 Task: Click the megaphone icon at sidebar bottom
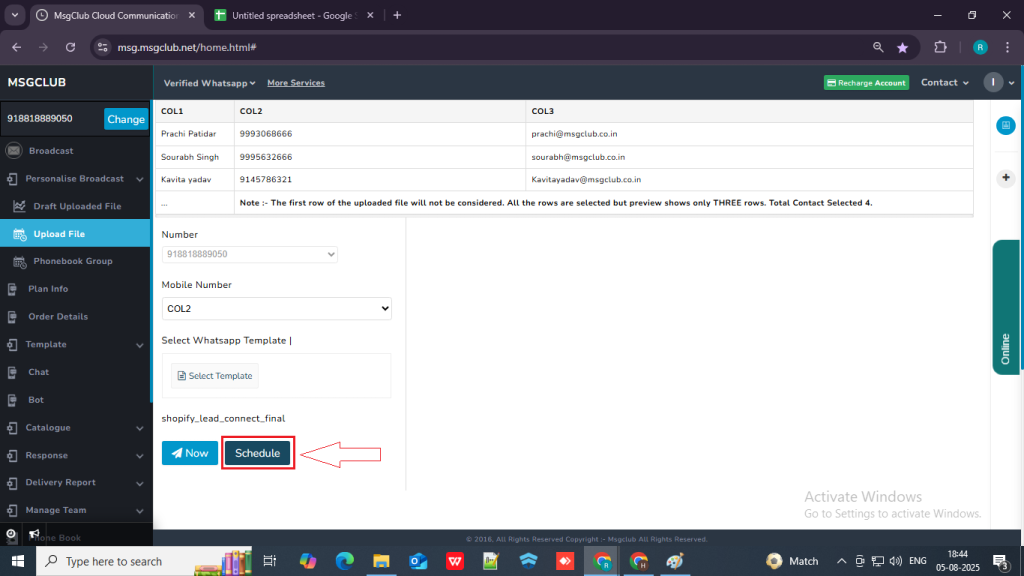(34, 534)
